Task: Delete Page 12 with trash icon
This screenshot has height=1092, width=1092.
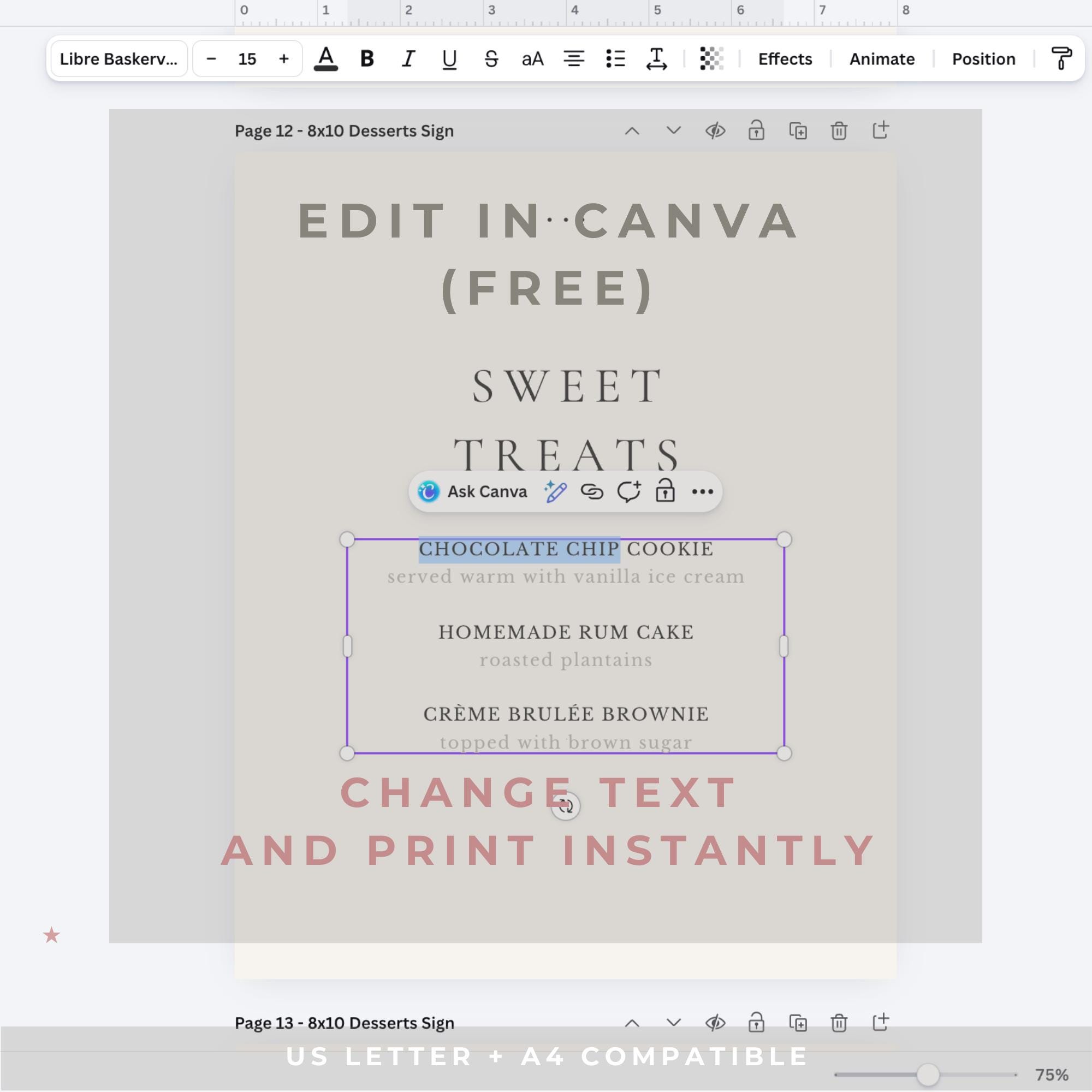Action: tap(839, 131)
